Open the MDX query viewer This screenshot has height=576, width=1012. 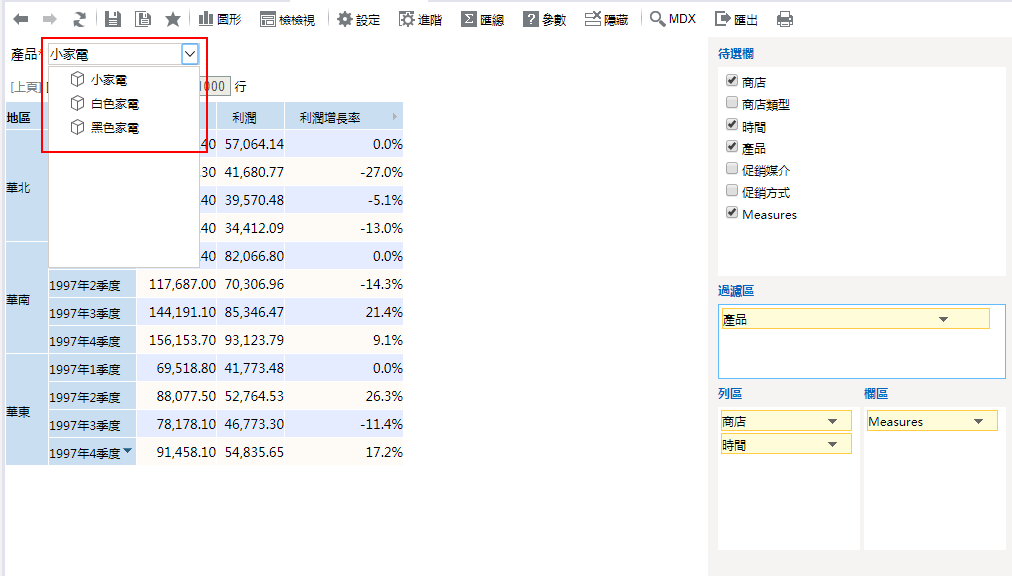pos(672,19)
